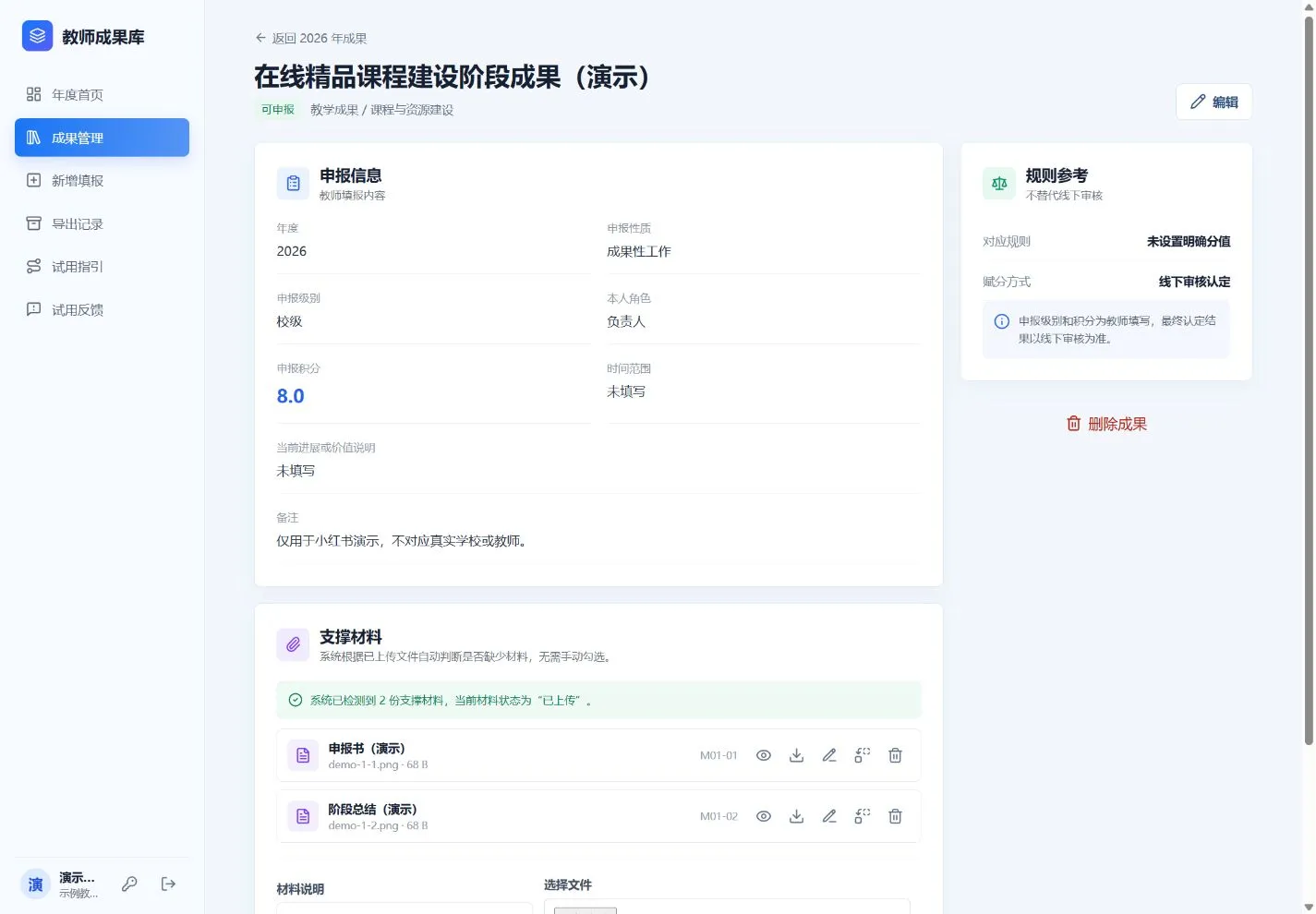
Task: Click the 申报级别 value 校级
Action: click(x=289, y=321)
